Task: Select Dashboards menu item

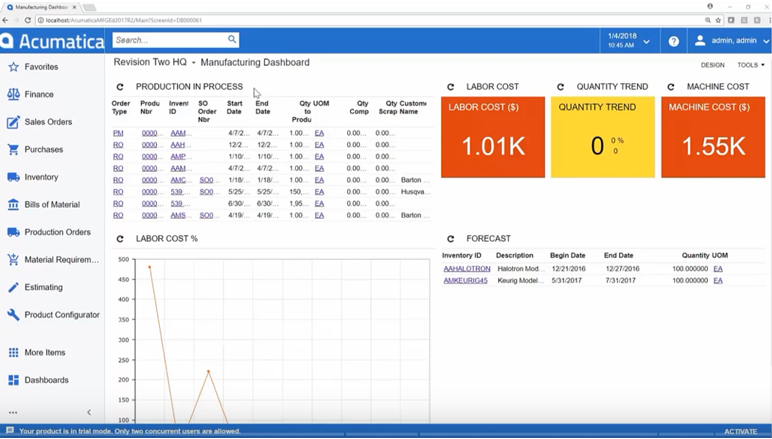Action: 46,380
